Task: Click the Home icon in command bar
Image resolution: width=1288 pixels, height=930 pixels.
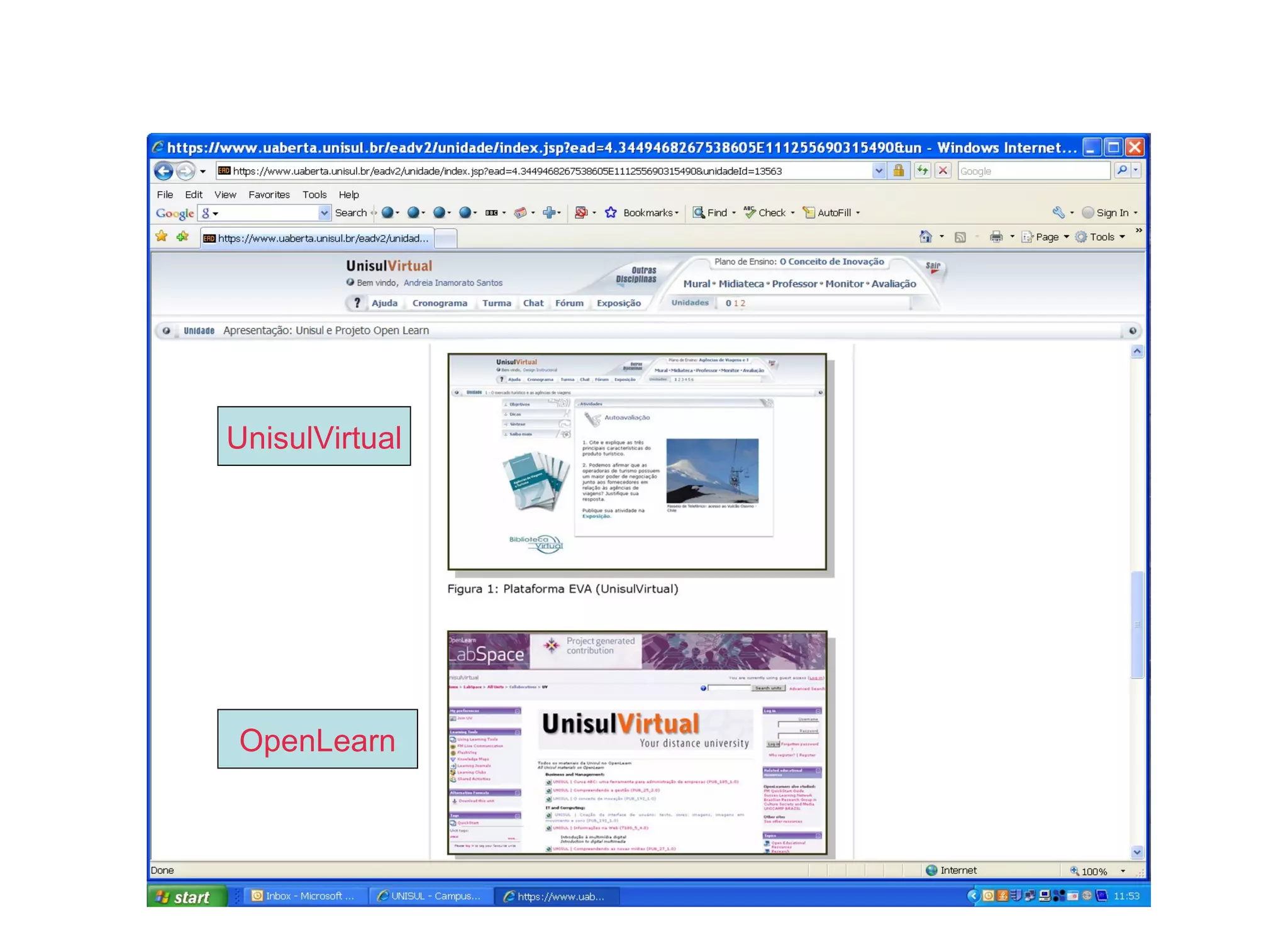Action: point(925,237)
